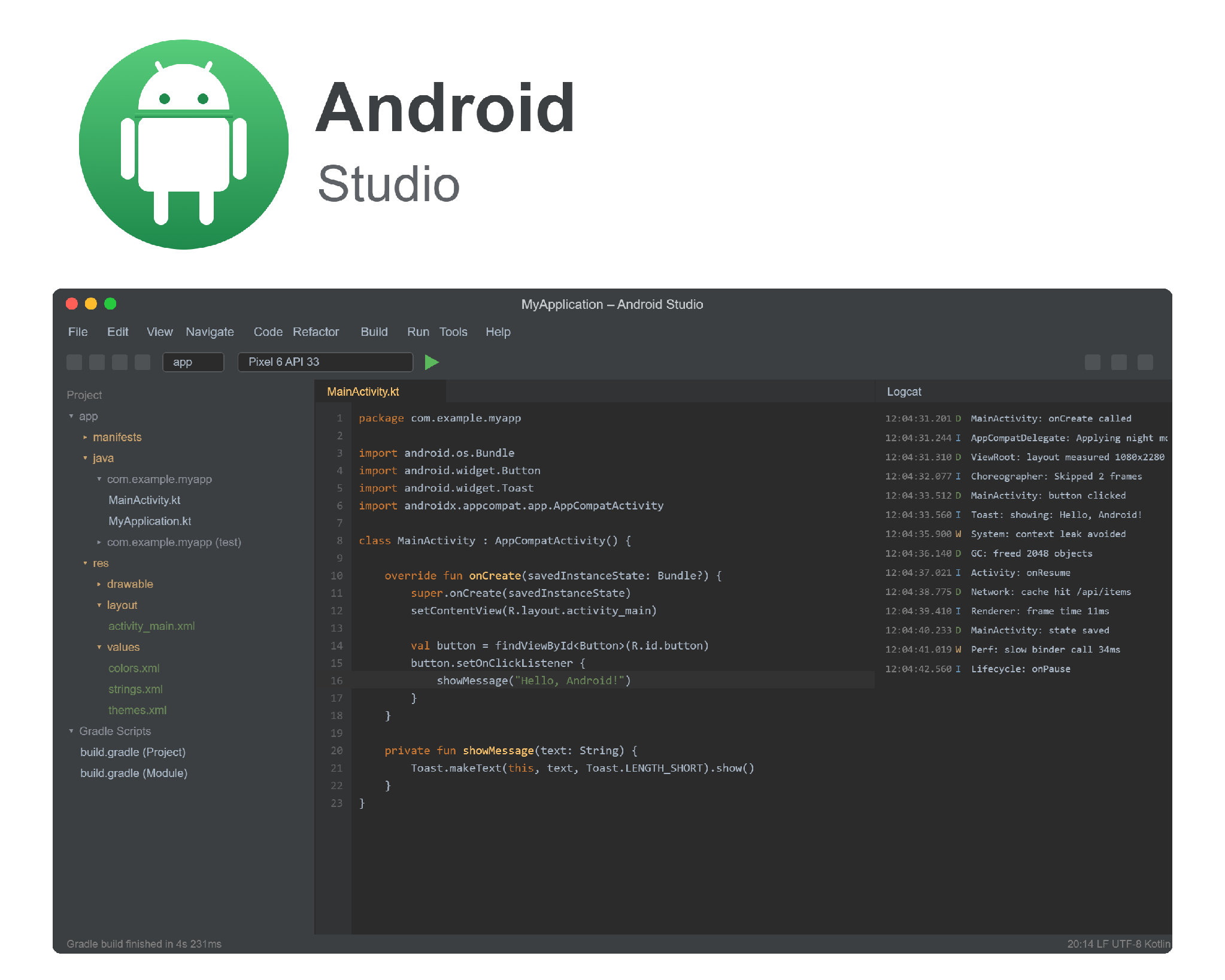Expand the drawable folder arrow
Viewport: 1225px width, 980px height.
pos(99,584)
